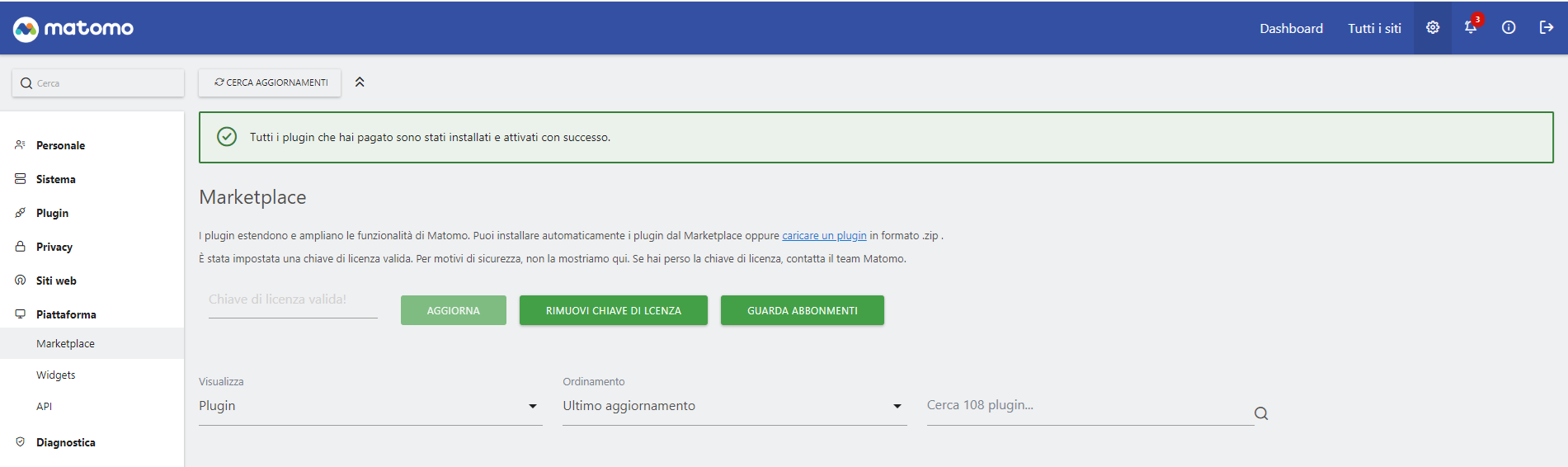This screenshot has height=467, width=1568.
Task: Click the Siti web globe icon
Action: 21,281
